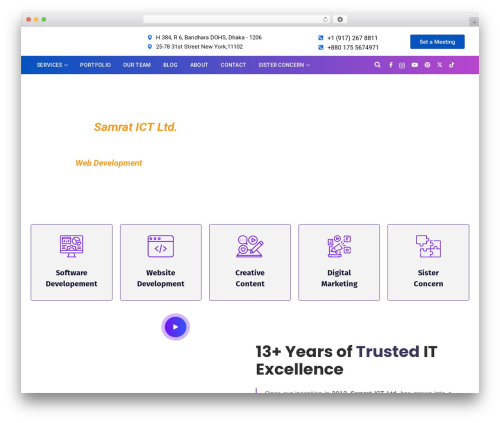The image size is (500, 423).
Task: Open the Facebook social icon
Action: coord(391,65)
